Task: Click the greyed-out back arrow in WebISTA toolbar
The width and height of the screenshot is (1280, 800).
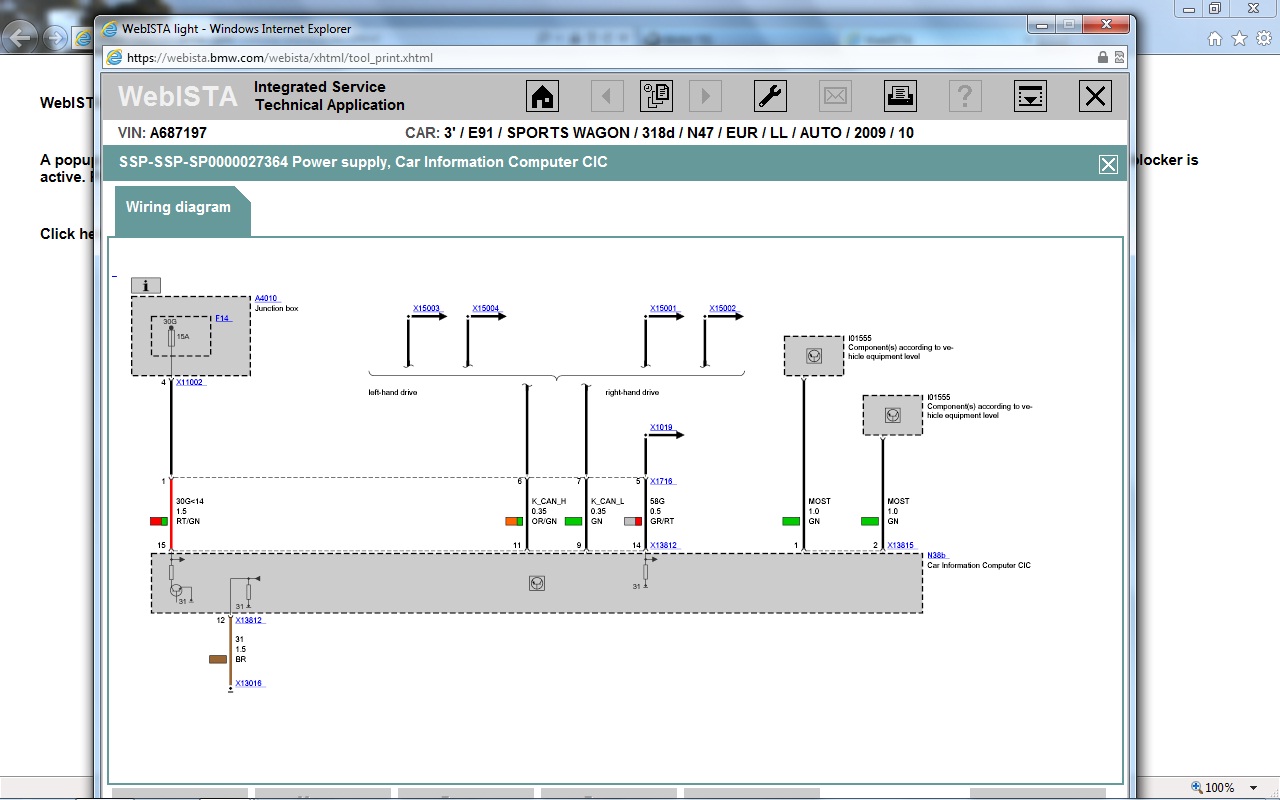Action: 606,96
